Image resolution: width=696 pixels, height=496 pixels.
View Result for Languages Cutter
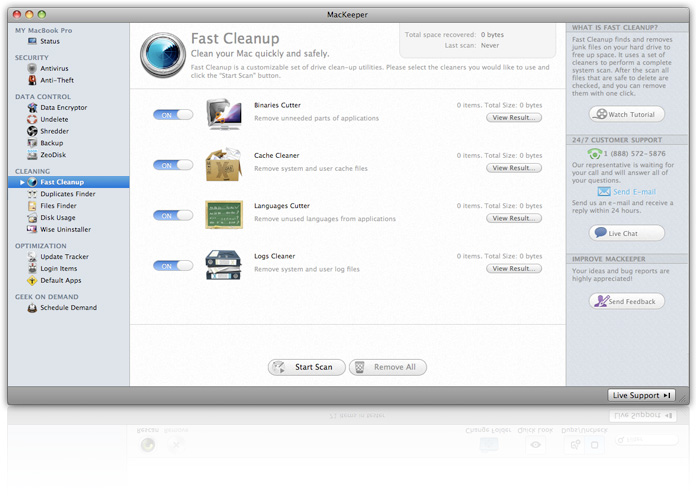pyautogui.click(x=514, y=218)
